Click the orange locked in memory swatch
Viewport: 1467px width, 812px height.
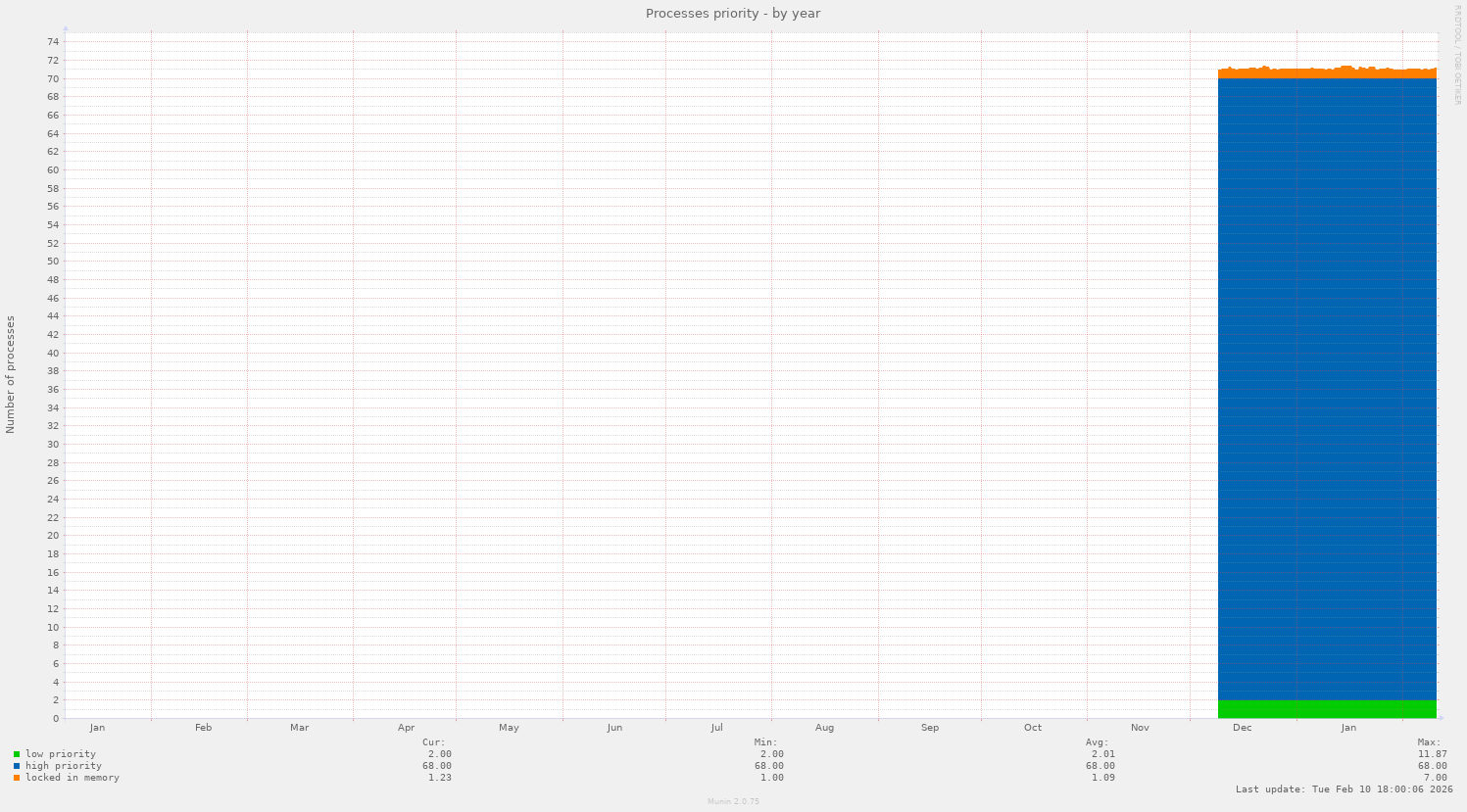tap(17, 778)
